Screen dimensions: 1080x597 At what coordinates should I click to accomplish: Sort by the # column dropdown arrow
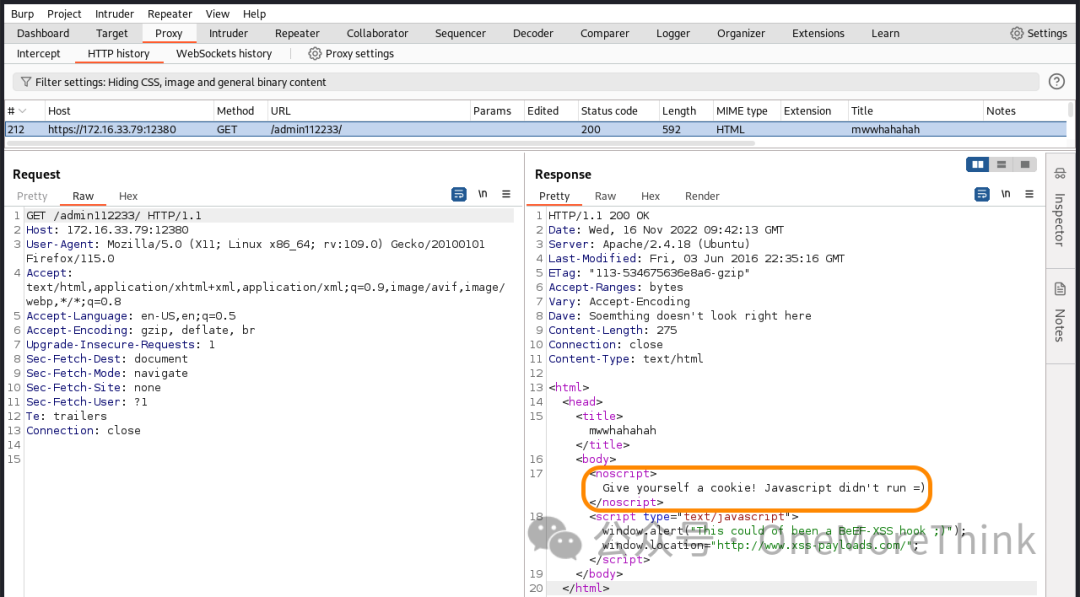pyautogui.click(x=23, y=111)
